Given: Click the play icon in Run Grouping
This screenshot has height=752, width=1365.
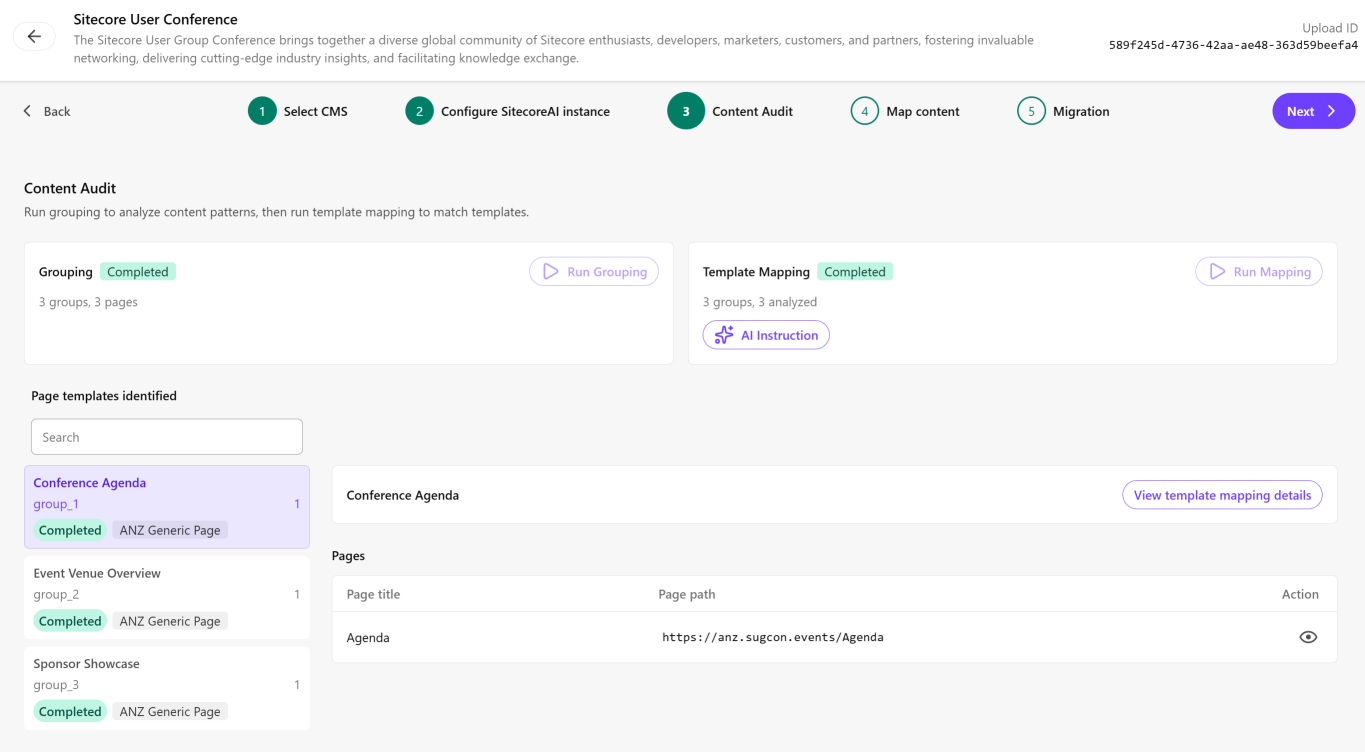Looking at the screenshot, I should [x=550, y=271].
